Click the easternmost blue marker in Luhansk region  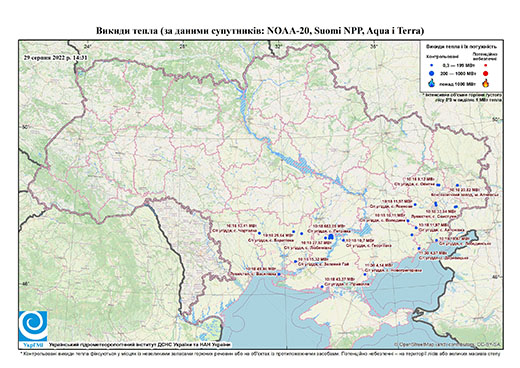[x=458, y=185]
